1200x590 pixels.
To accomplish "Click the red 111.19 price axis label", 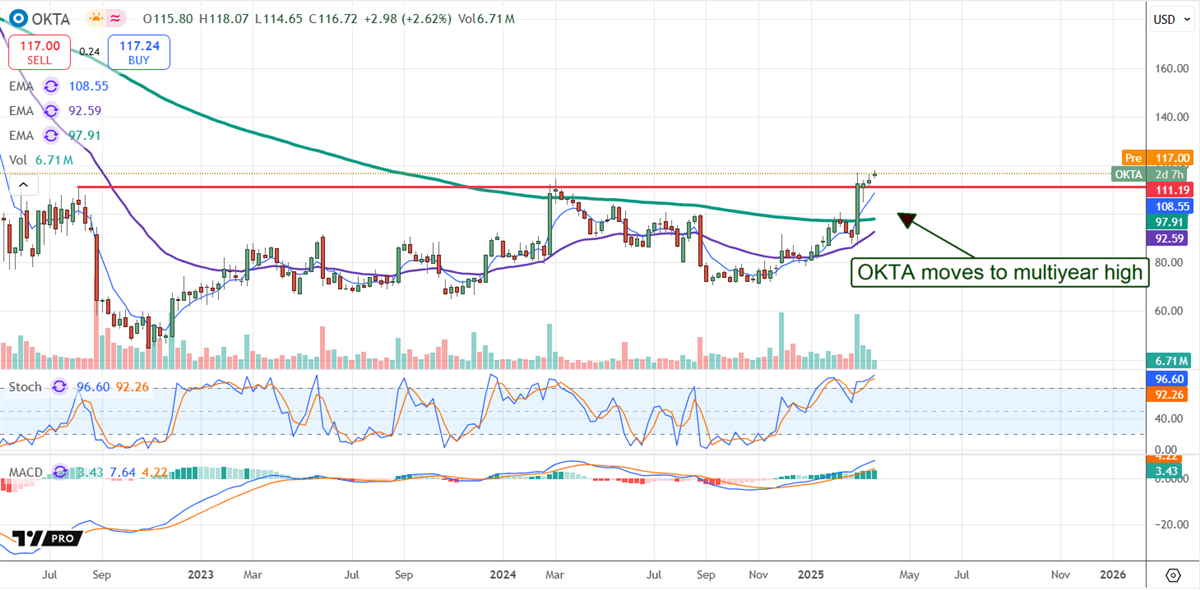I will [1172, 189].
